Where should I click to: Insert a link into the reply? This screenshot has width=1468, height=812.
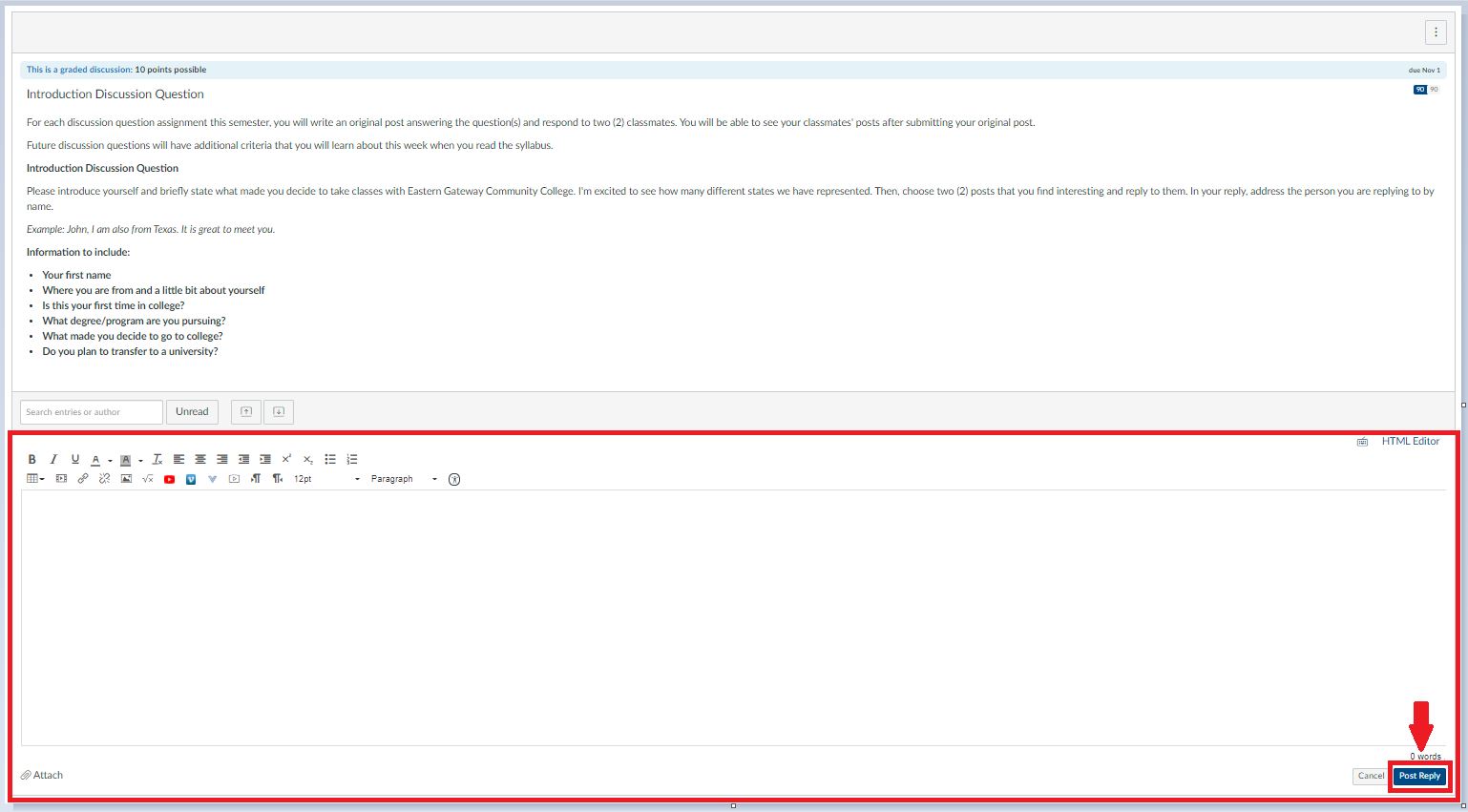click(83, 479)
